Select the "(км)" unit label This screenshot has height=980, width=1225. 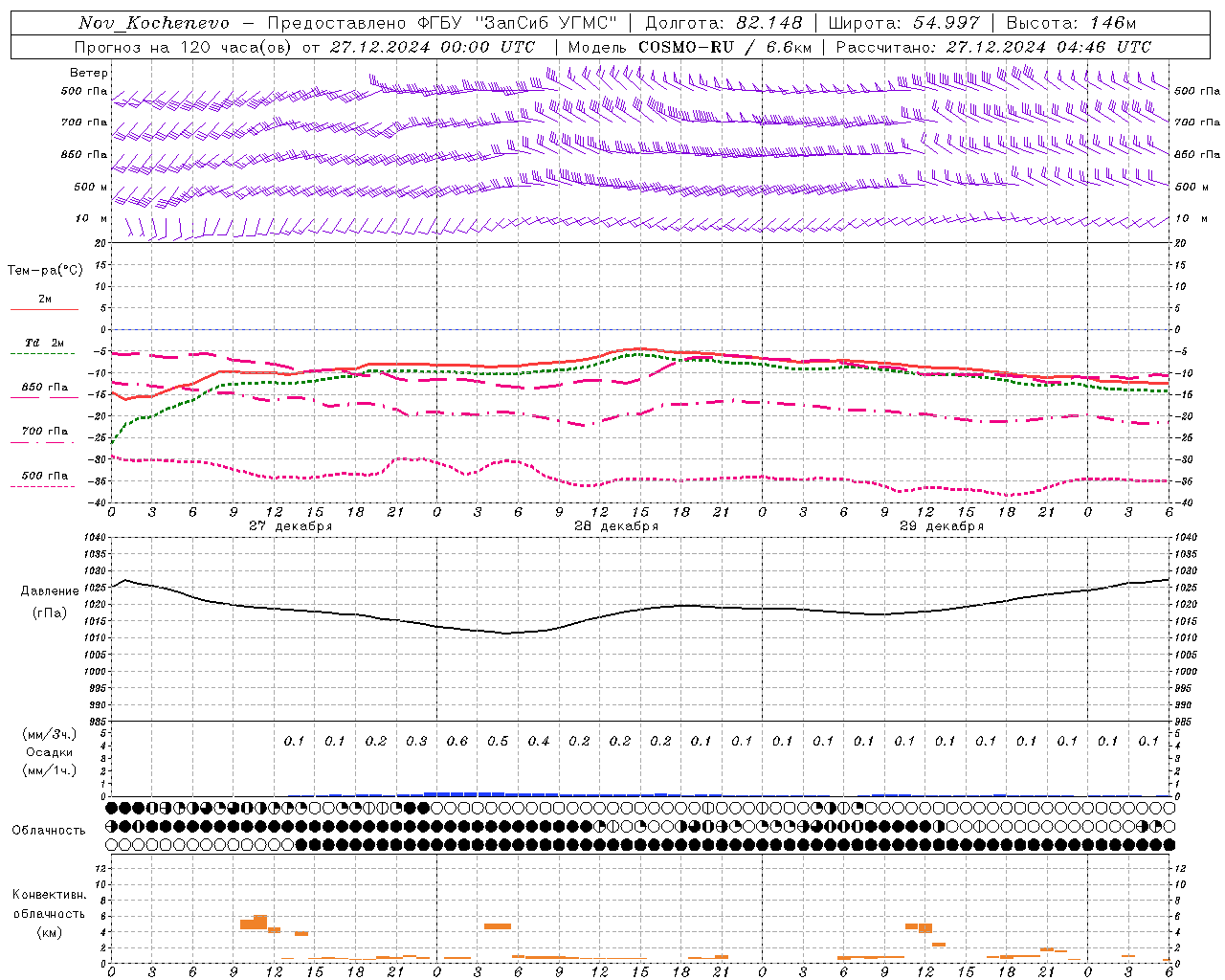49,932
